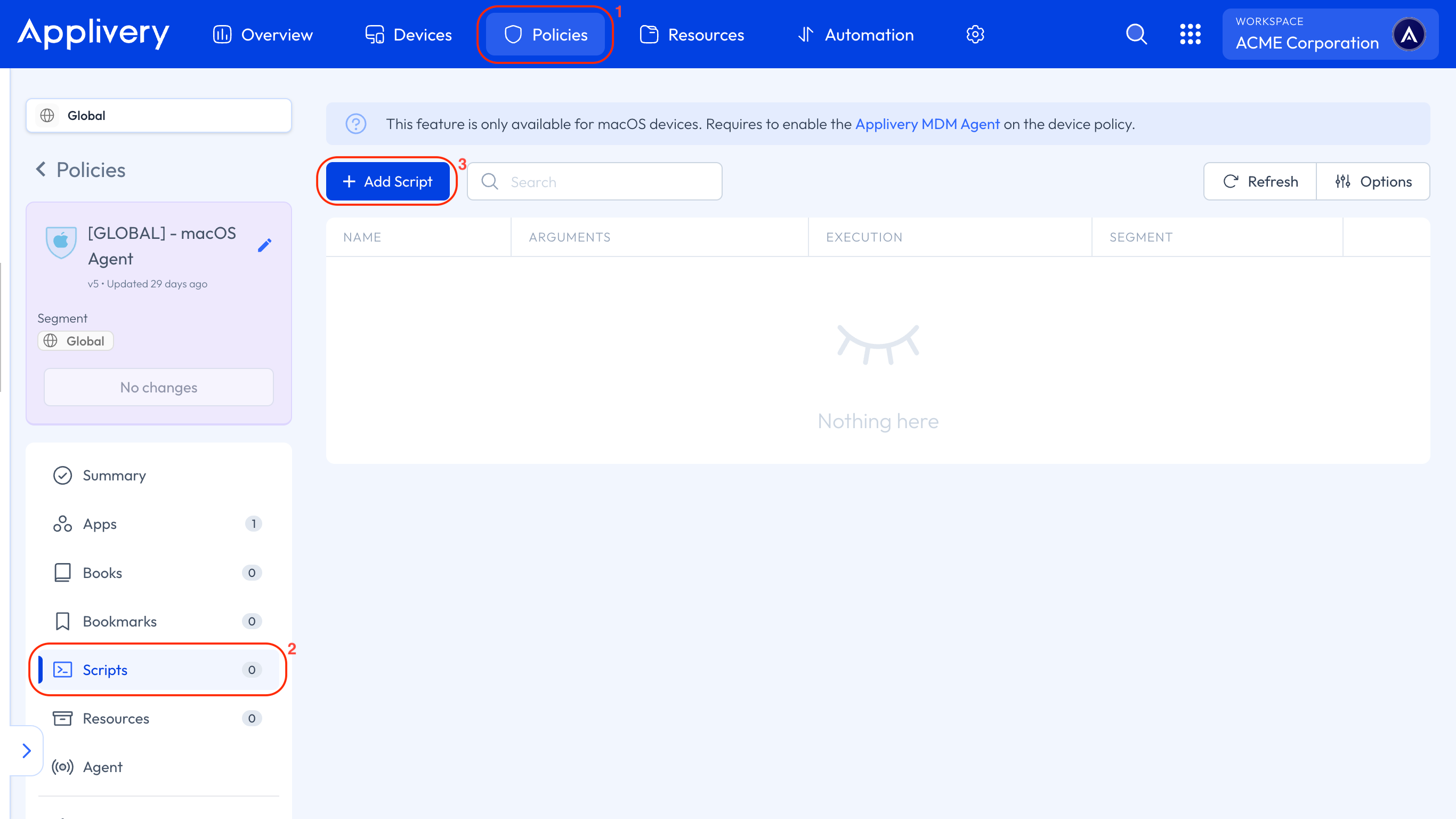Click the Add Script button
This screenshot has height=819, width=1456.
pos(388,182)
